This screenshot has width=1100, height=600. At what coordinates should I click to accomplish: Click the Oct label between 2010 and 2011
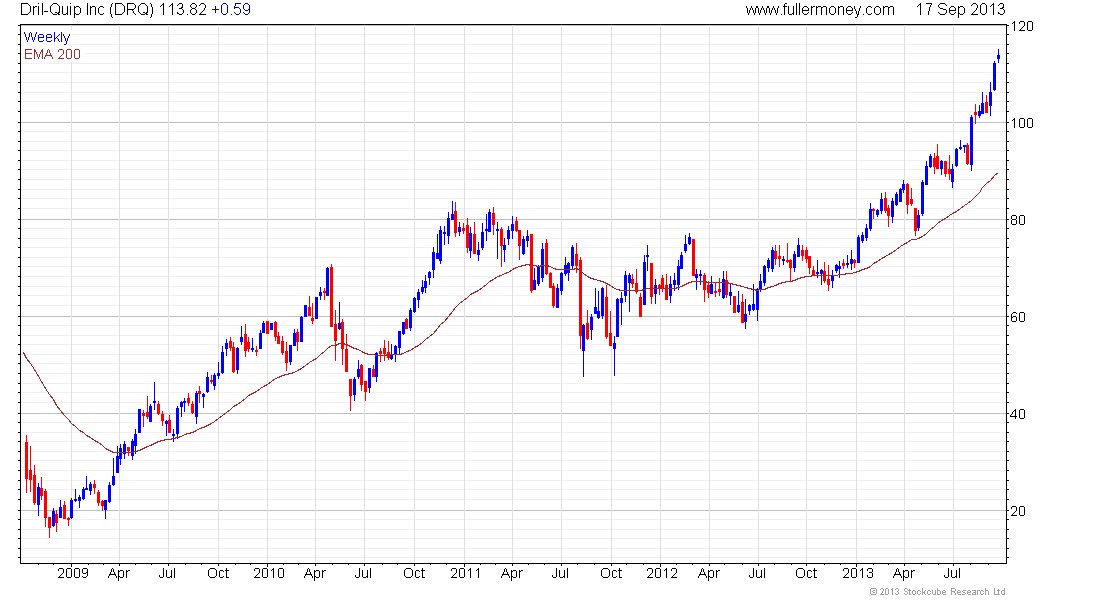click(x=414, y=573)
